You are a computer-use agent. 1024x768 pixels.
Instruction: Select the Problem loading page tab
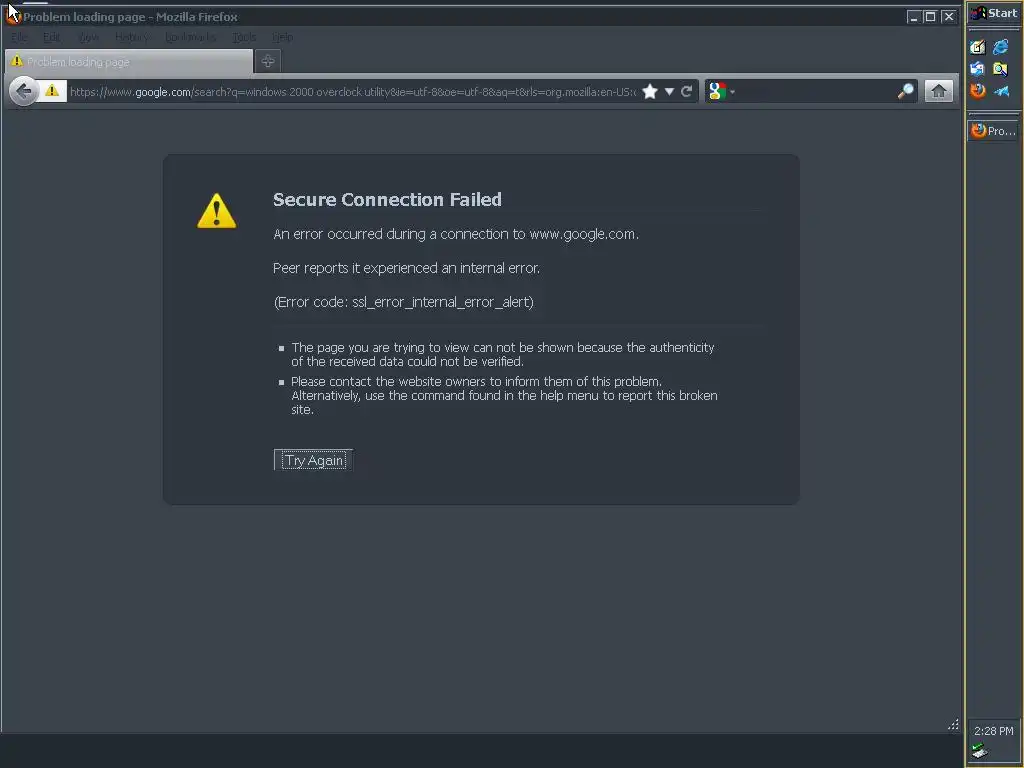click(x=129, y=61)
